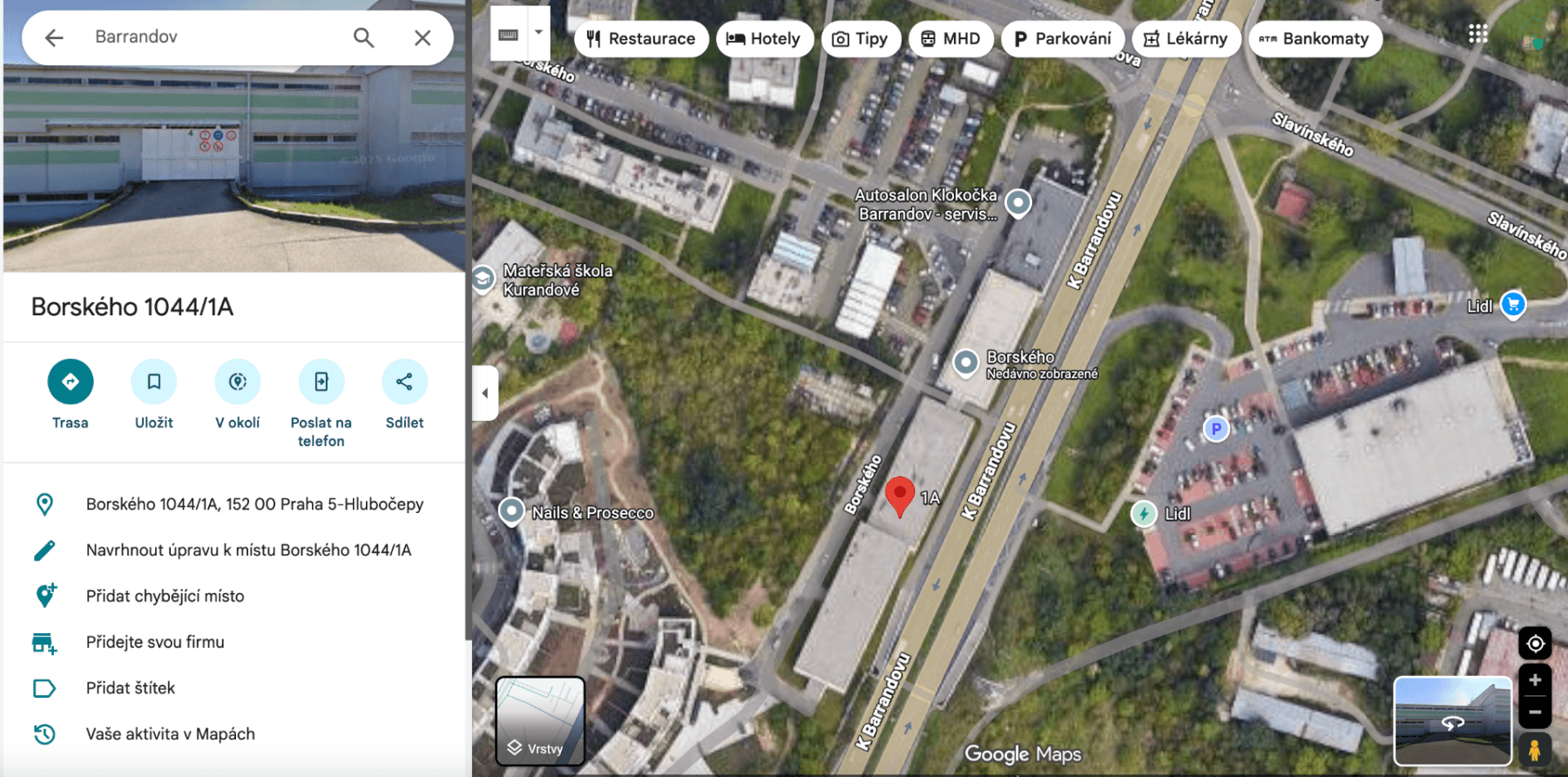
Task: Toggle the Vrstvy map layer view
Action: 541,721
